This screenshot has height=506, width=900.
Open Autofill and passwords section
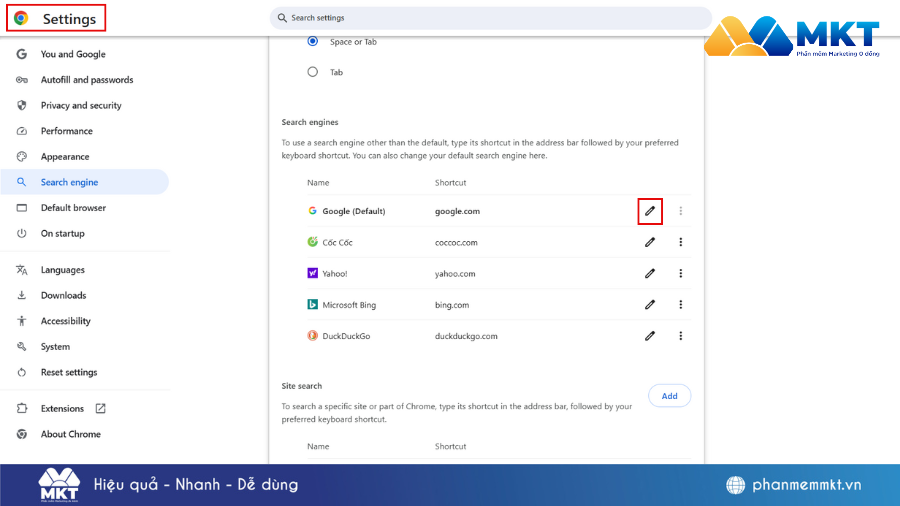(x=85, y=80)
